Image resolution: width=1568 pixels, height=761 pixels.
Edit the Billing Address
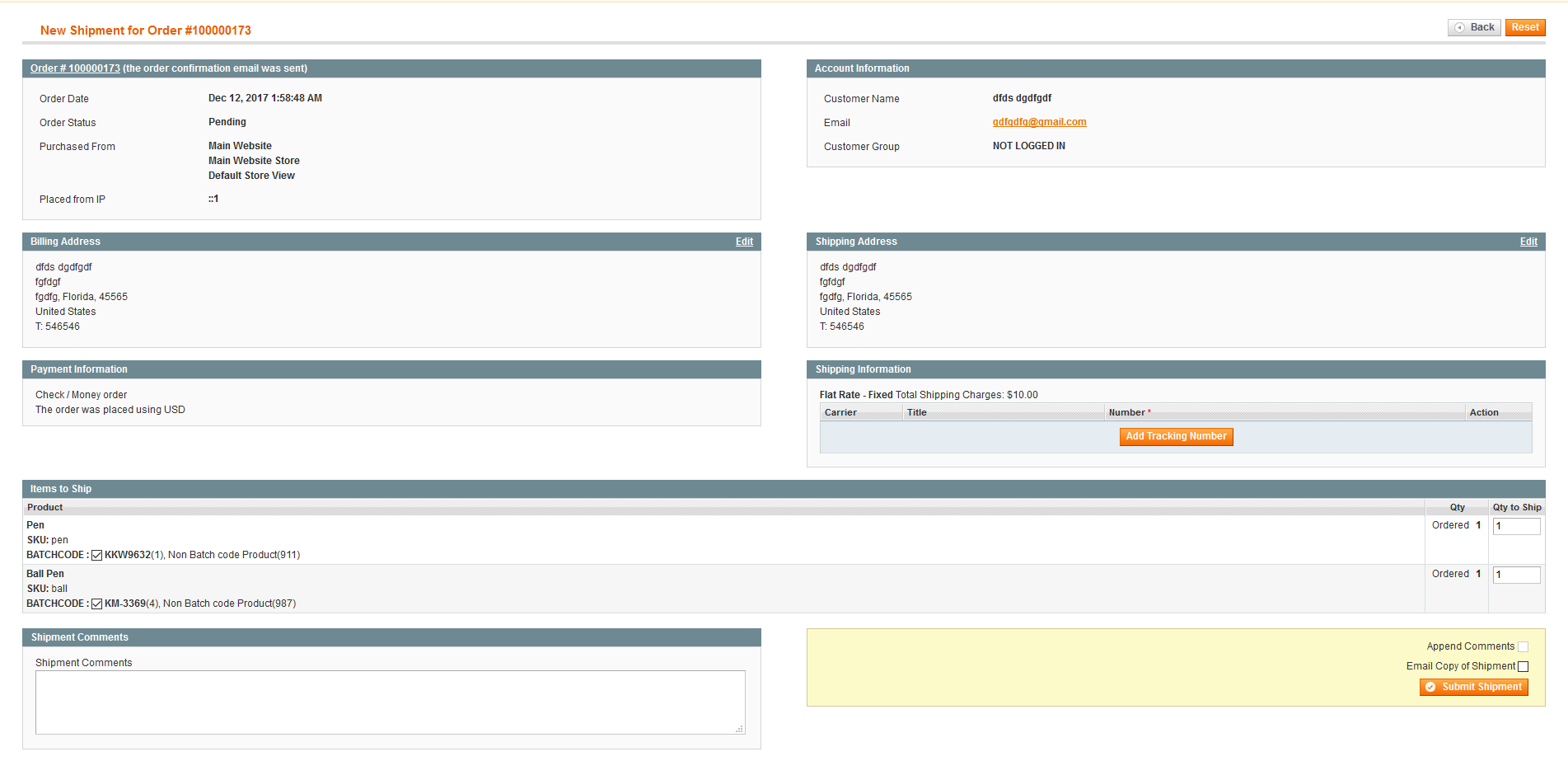click(x=744, y=242)
